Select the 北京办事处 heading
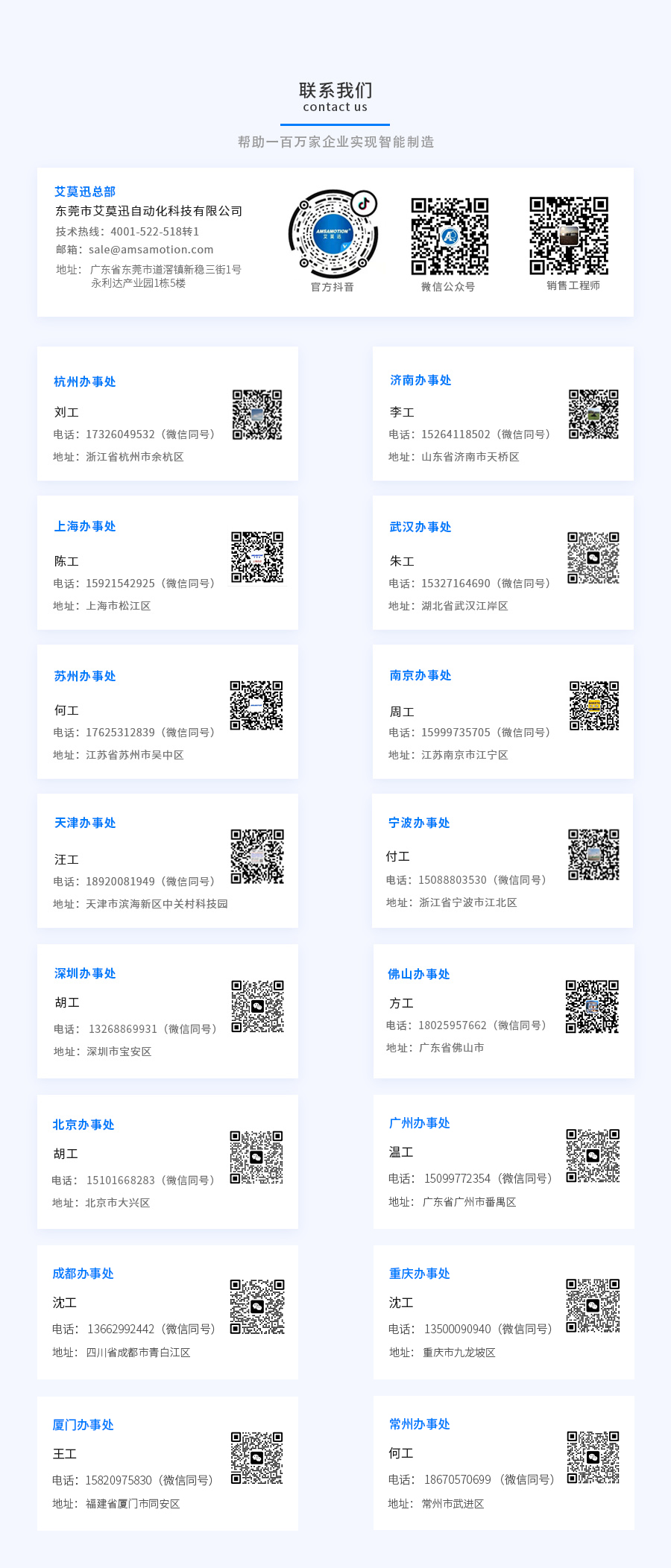The width and height of the screenshot is (671, 1568). [x=84, y=1125]
